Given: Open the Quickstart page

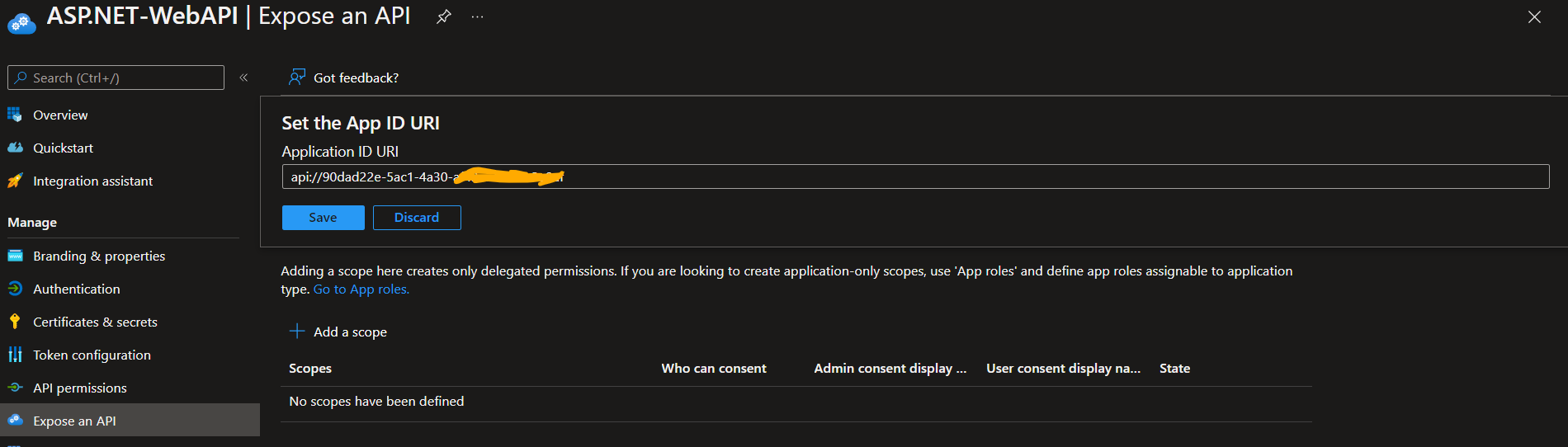Looking at the screenshot, I should [x=63, y=148].
